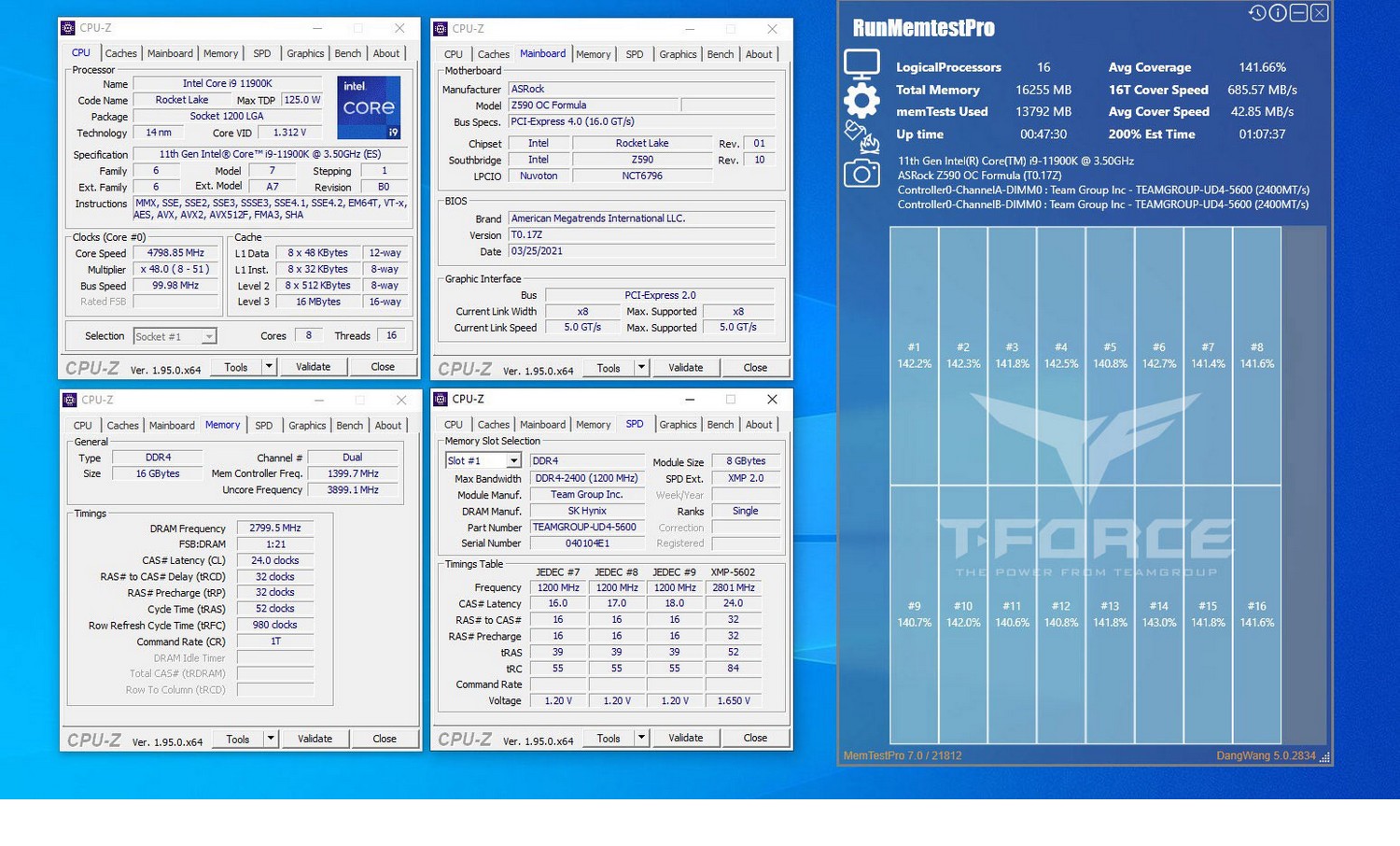Click the Name field Intel Core i9 11900K
Viewport: 1400px width, 846px height.
[228, 83]
